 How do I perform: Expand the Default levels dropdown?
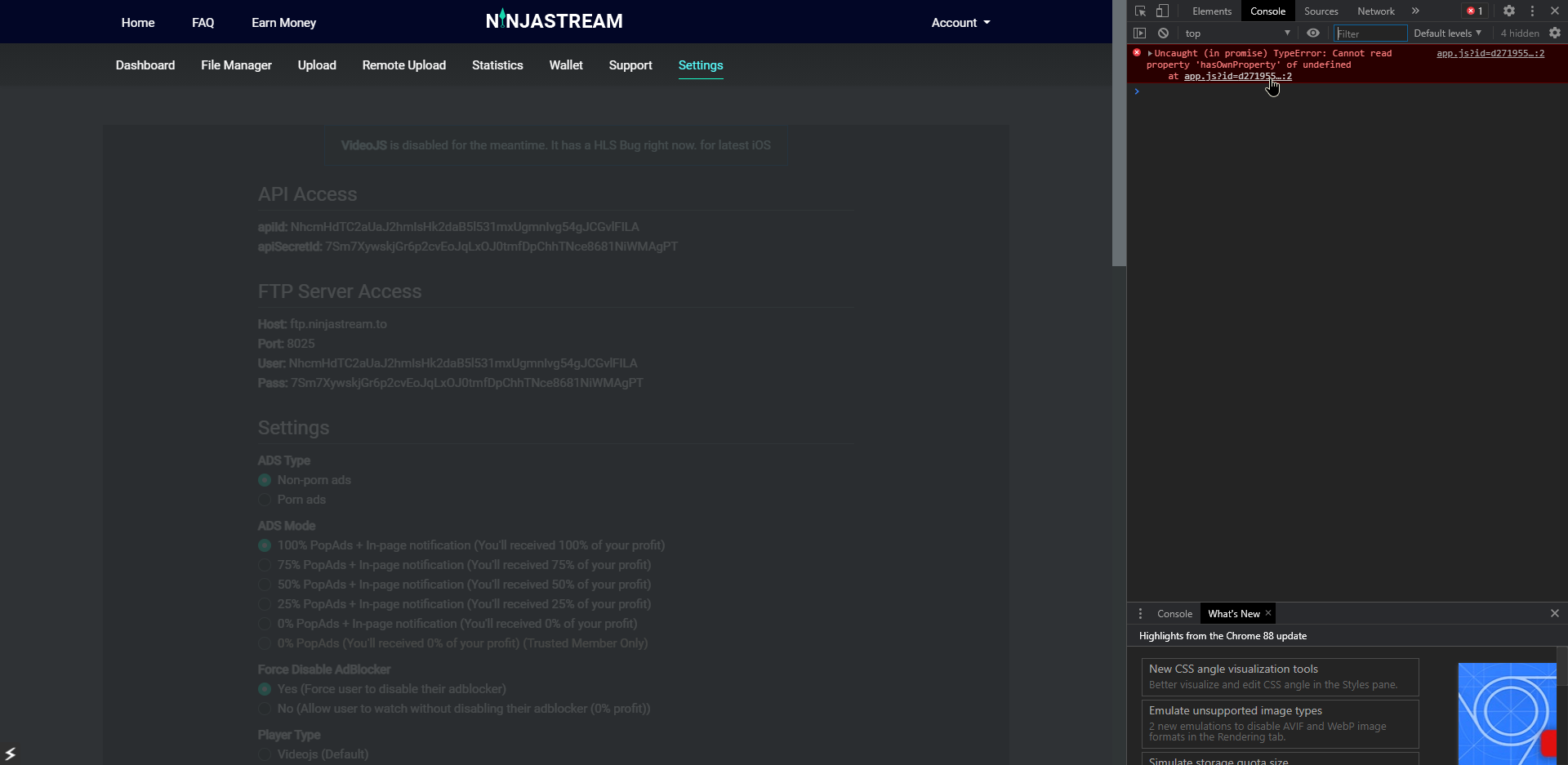tap(1447, 33)
